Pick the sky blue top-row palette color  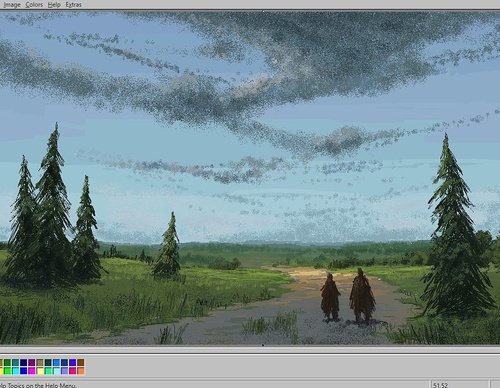coord(56,362)
